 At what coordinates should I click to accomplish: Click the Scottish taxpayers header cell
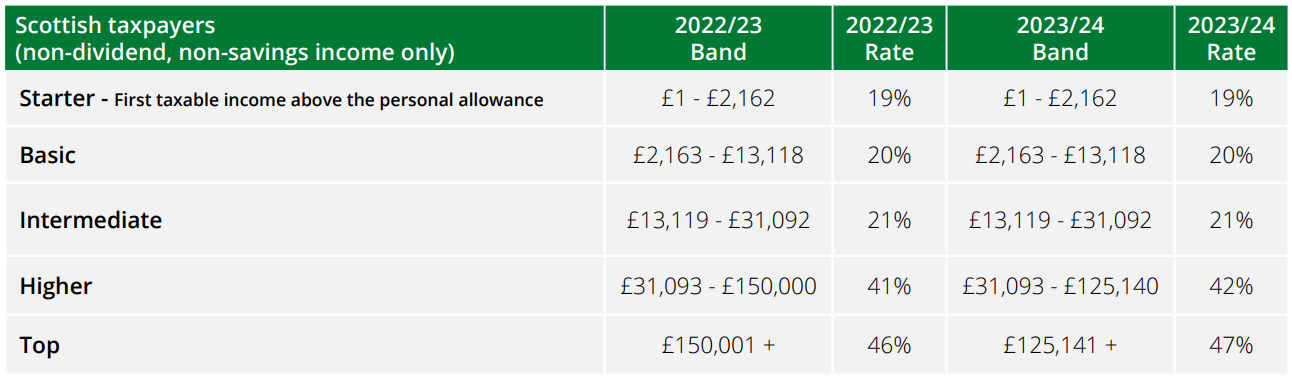pos(304,38)
